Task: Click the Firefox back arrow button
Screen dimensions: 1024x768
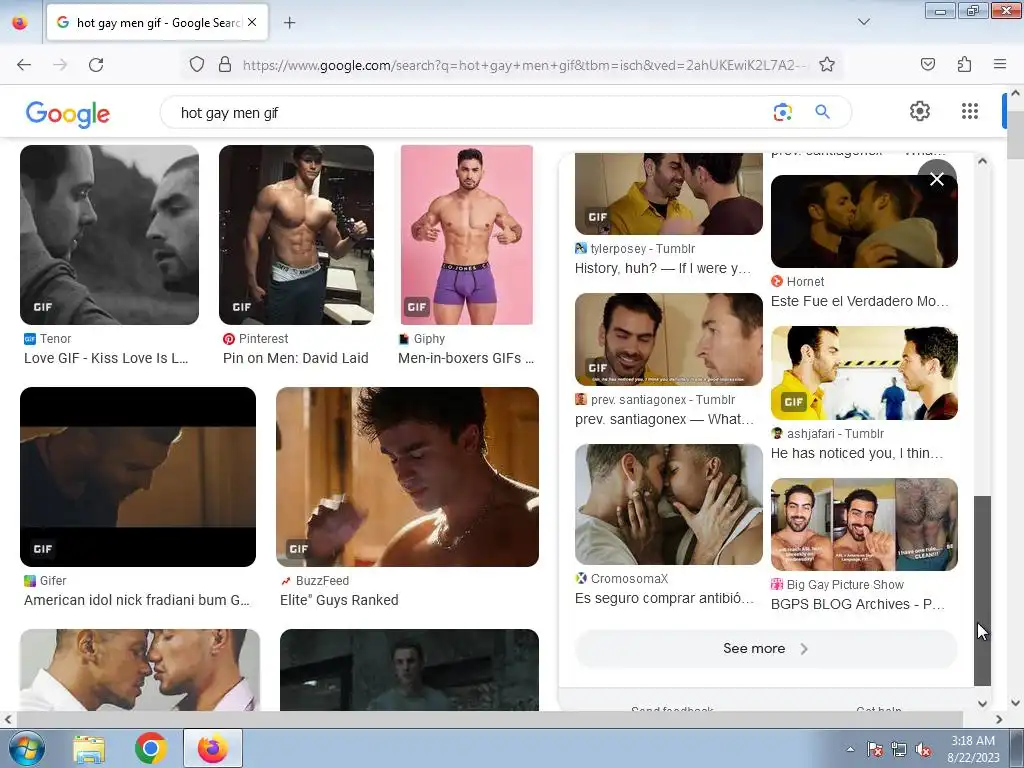Action: (24, 65)
